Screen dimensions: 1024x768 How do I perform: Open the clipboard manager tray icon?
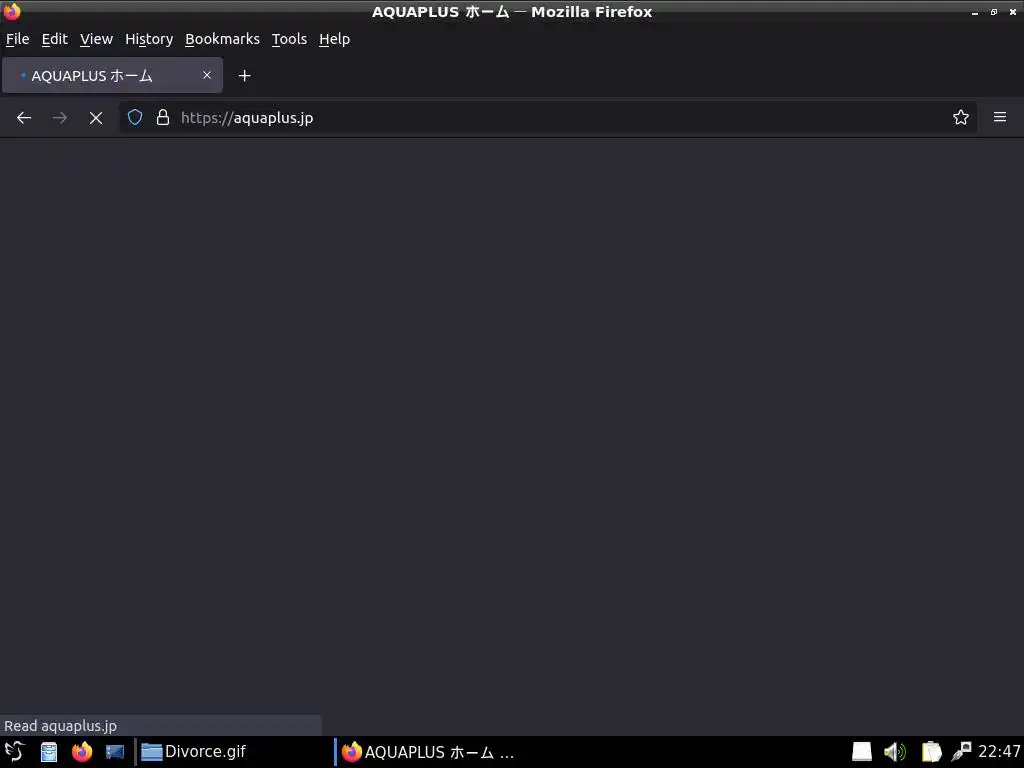(x=931, y=752)
